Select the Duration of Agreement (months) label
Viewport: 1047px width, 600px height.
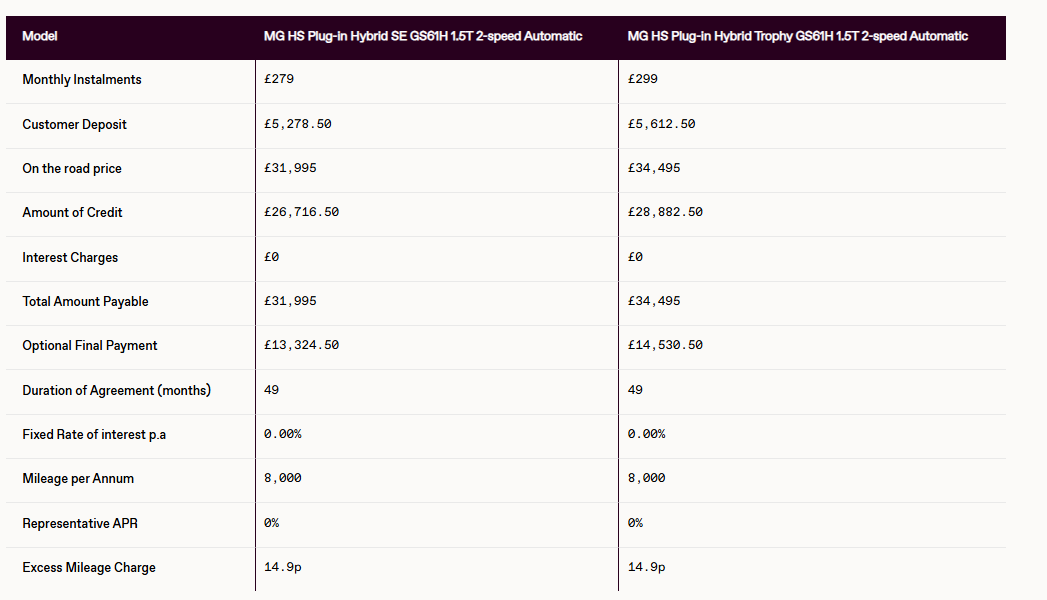click(116, 390)
